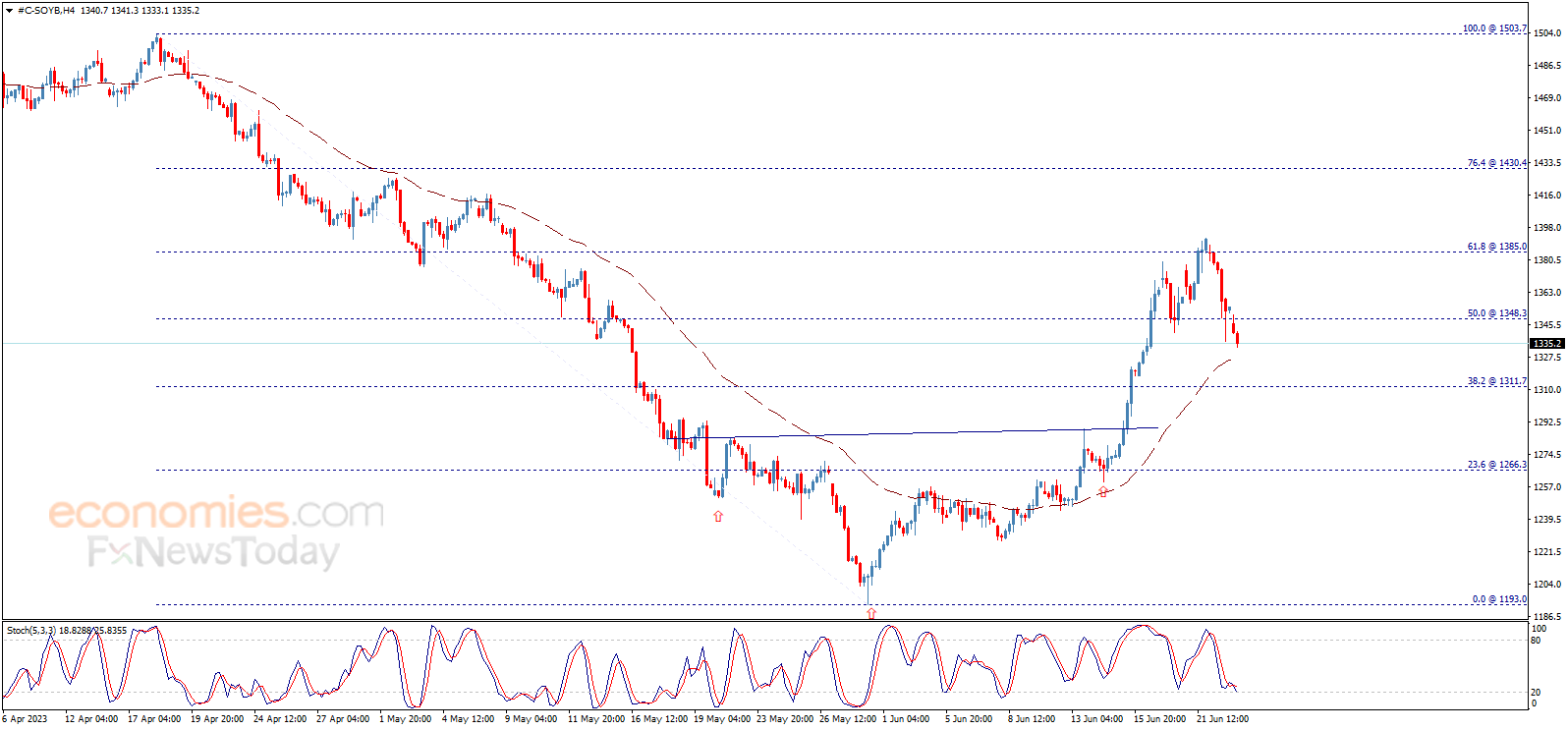Select the 0.0 @ 1193.0 Fibonacci label
Screen dimensions: 1568x730
(x=1499, y=599)
